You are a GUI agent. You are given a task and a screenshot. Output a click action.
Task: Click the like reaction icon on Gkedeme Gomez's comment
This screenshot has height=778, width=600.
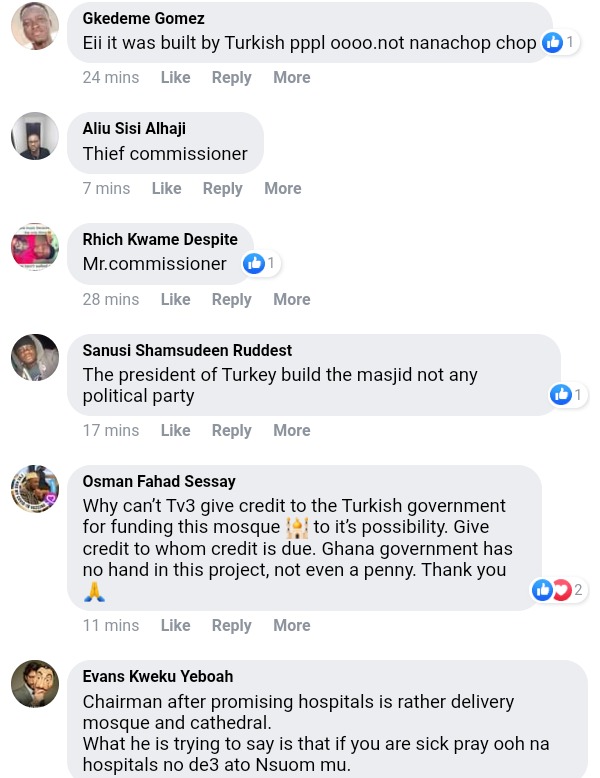[x=552, y=43]
